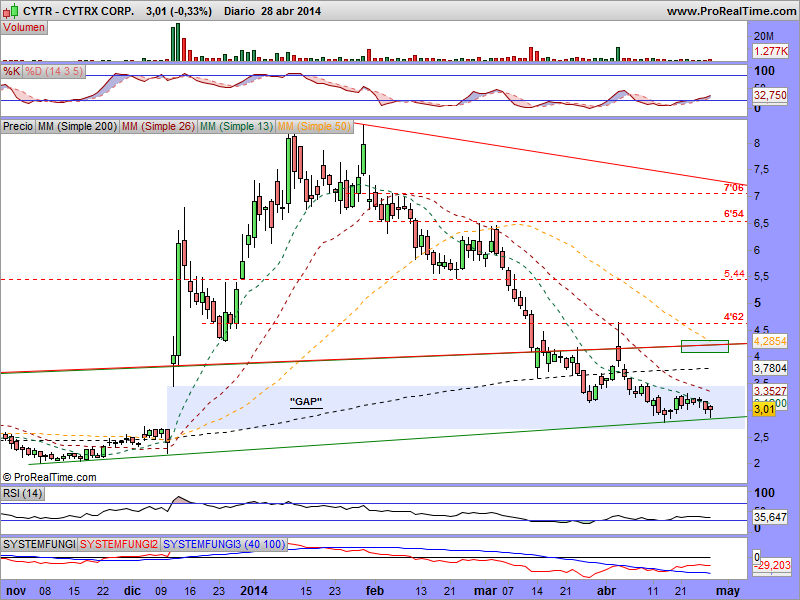800x600 pixels.
Task: Click the 8 price axis label
Action: coord(757,143)
